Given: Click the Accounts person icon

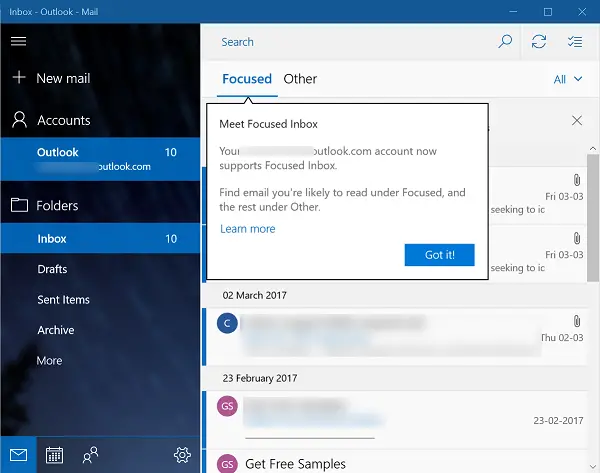Looking at the screenshot, I should [19, 120].
